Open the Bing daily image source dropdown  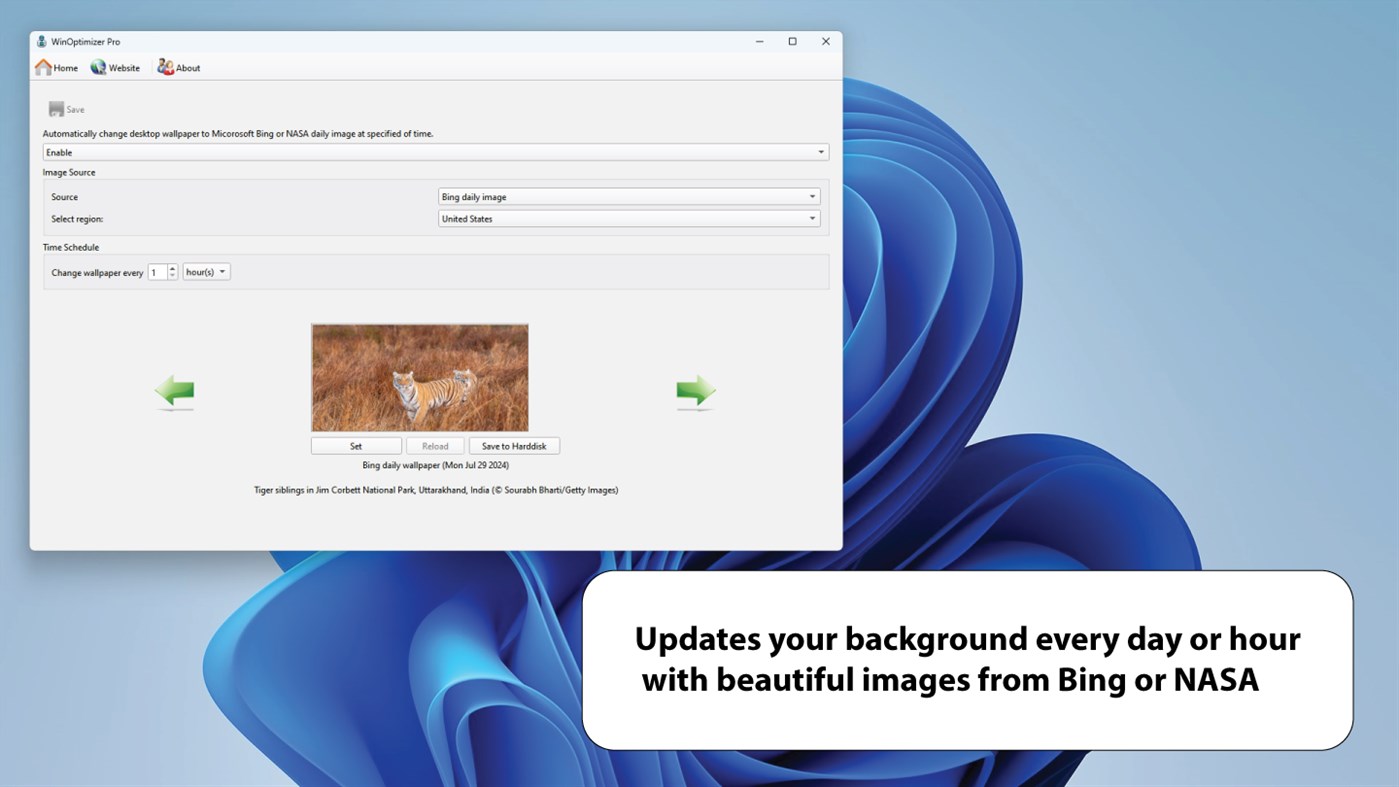[x=629, y=196]
